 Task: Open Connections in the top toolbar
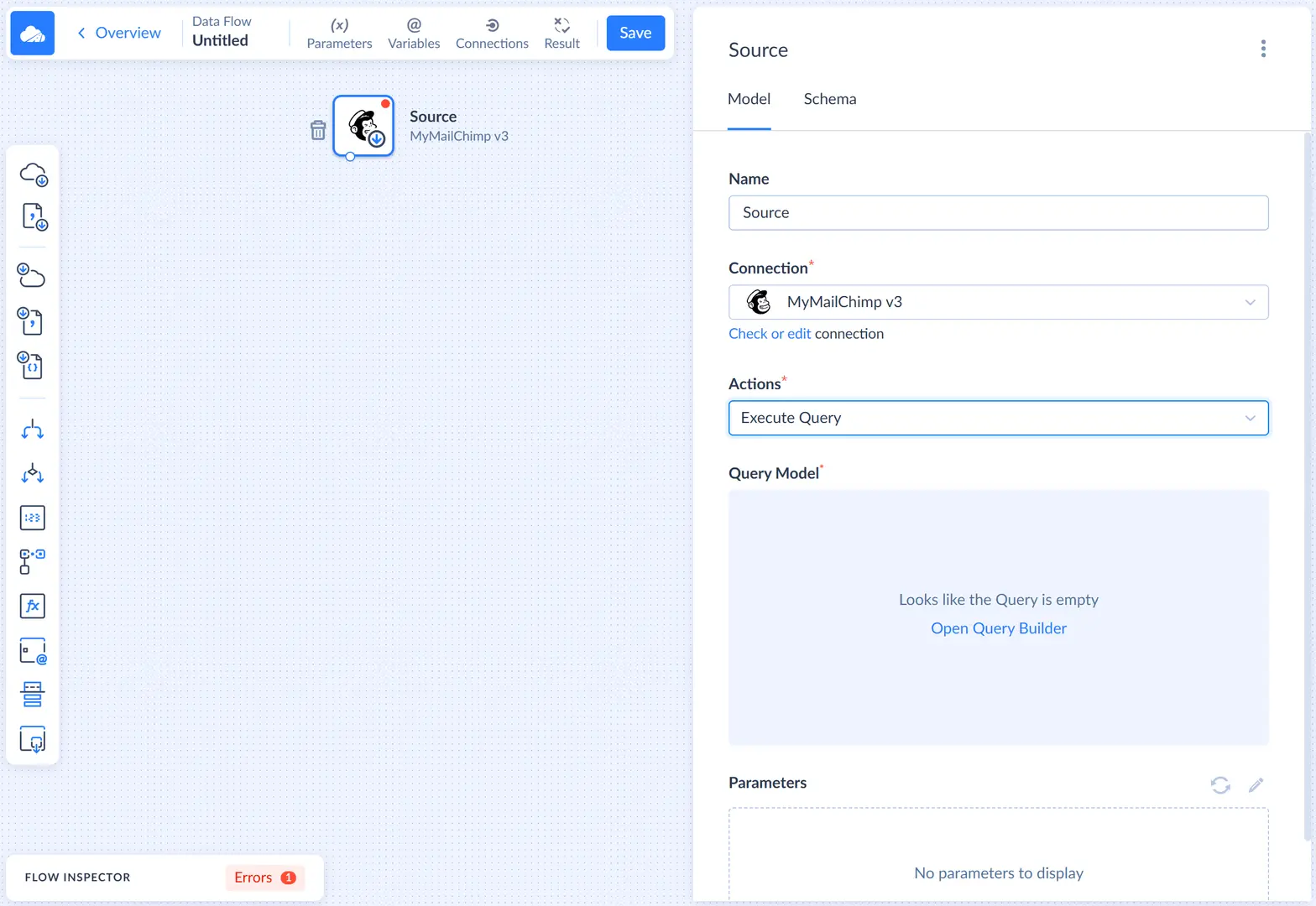pos(492,34)
